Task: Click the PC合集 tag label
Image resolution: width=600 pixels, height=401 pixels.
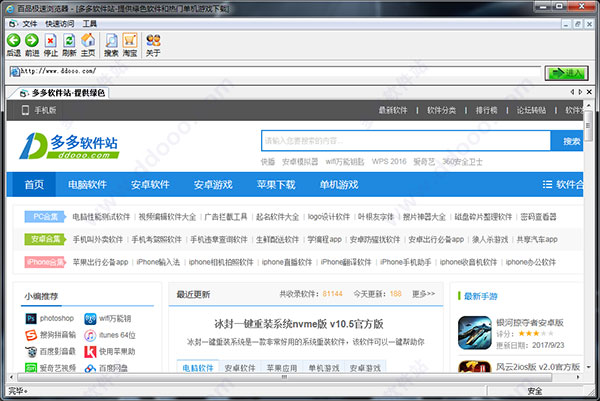Action: [x=45, y=217]
